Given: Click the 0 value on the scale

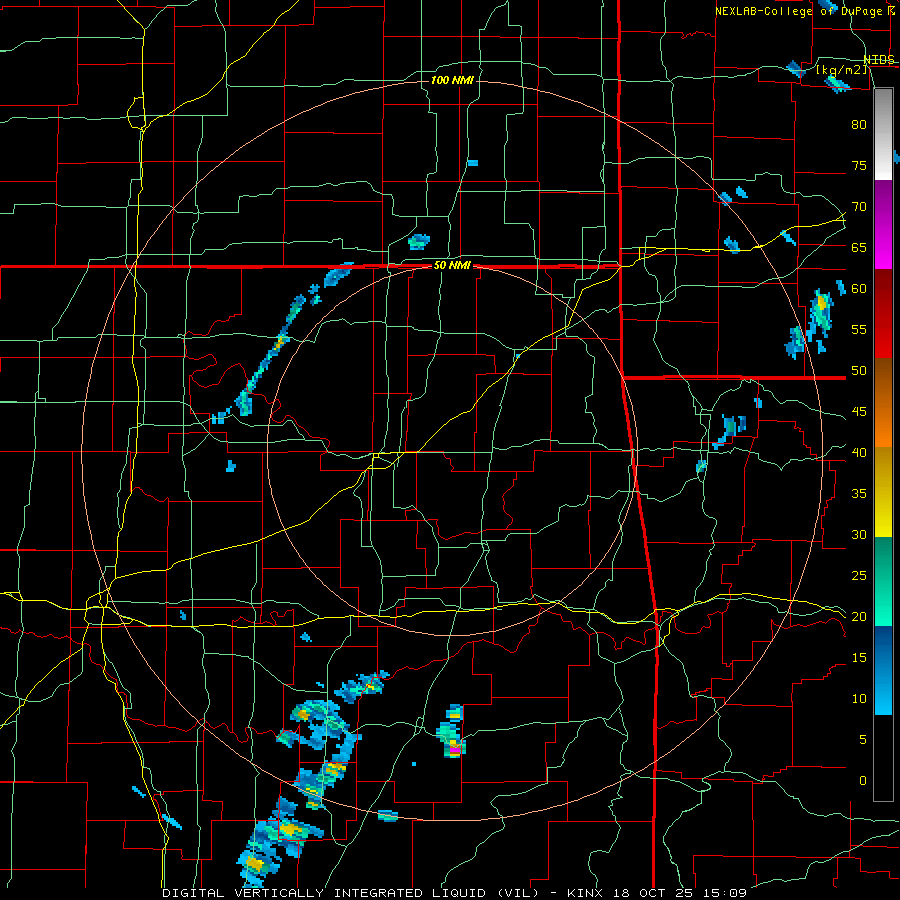Looking at the screenshot, I should (x=862, y=781).
